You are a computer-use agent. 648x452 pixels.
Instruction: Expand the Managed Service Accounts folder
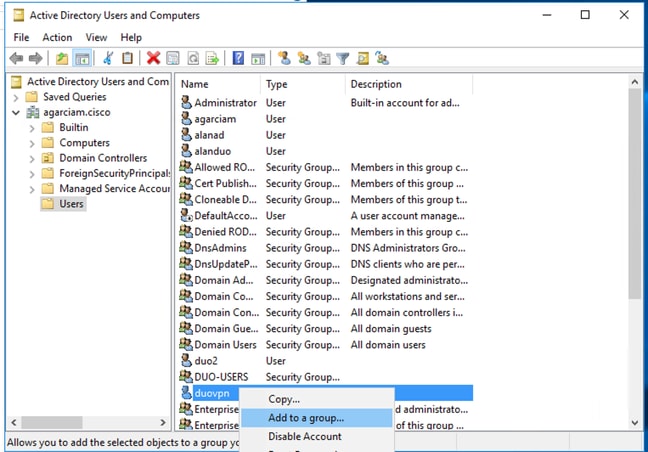(x=32, y=189)
